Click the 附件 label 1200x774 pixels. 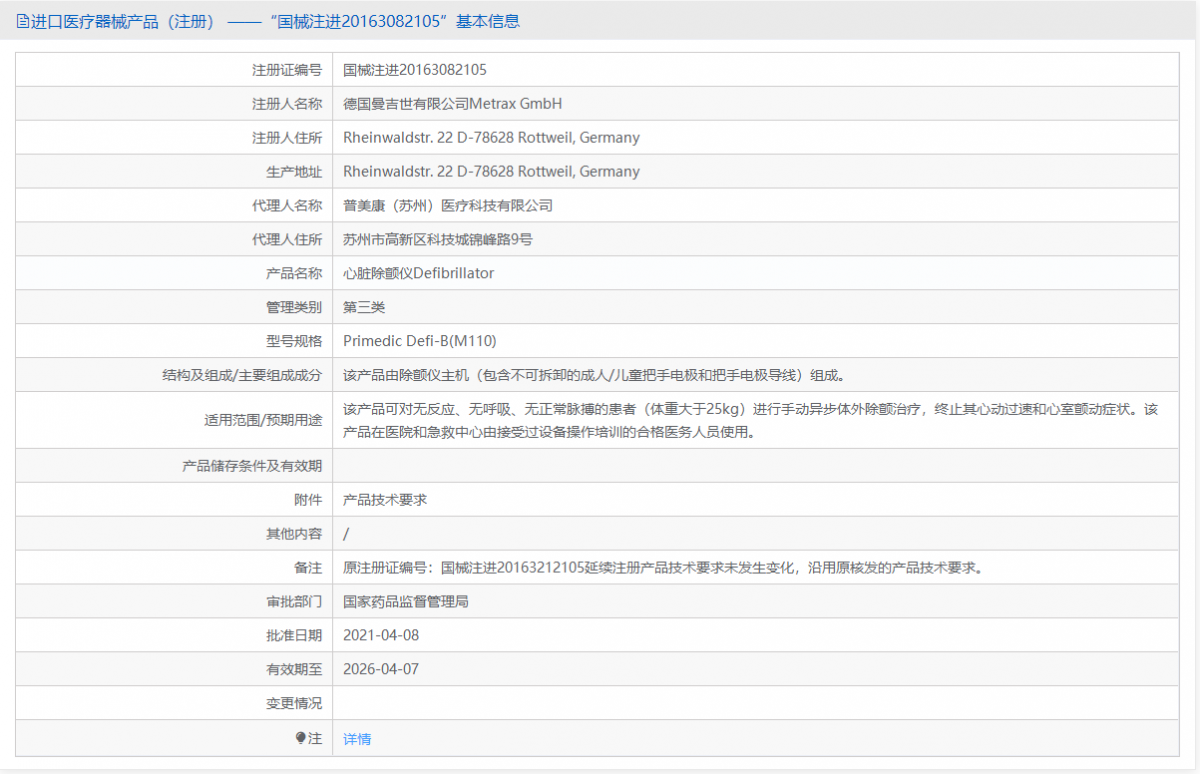pos(308,500)
